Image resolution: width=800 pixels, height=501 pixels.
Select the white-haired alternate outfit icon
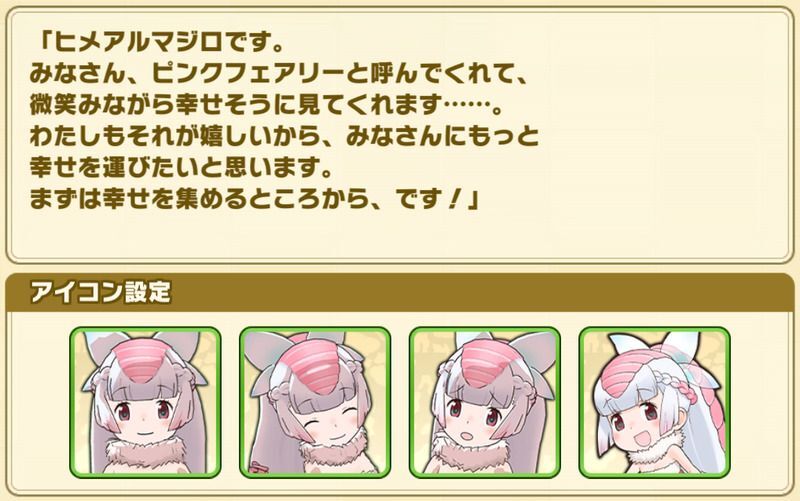655,403
